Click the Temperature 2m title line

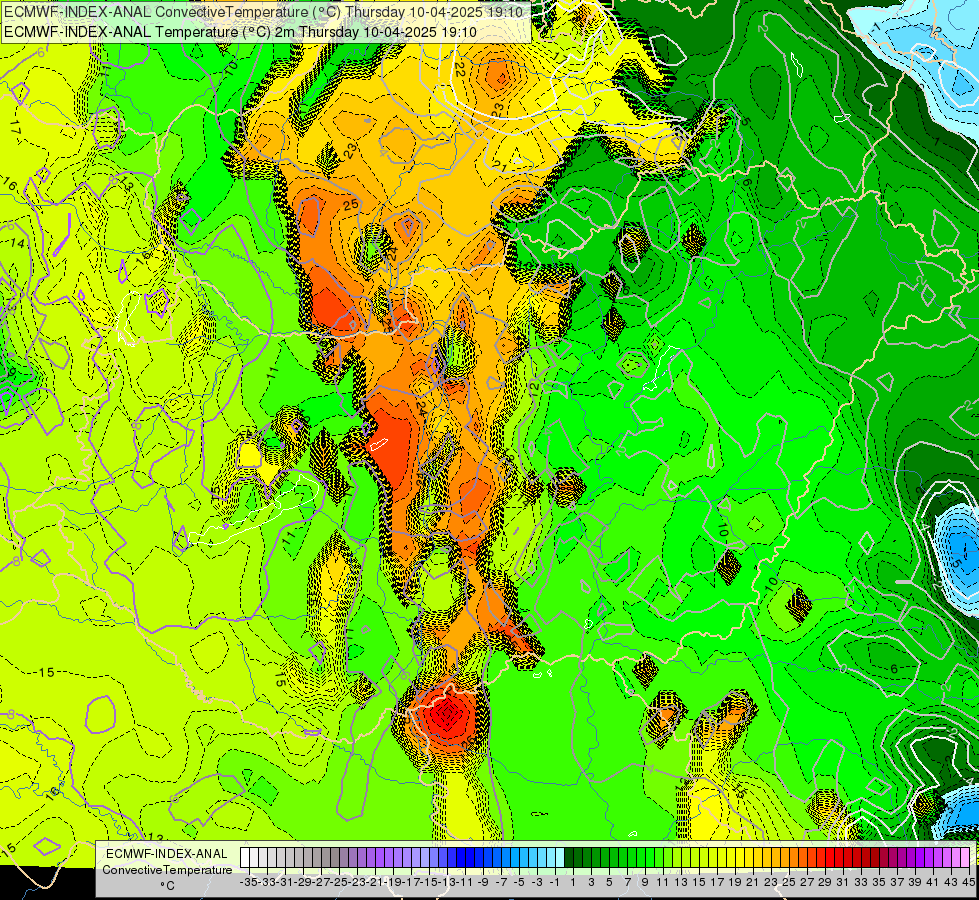(x=240, y=32)
